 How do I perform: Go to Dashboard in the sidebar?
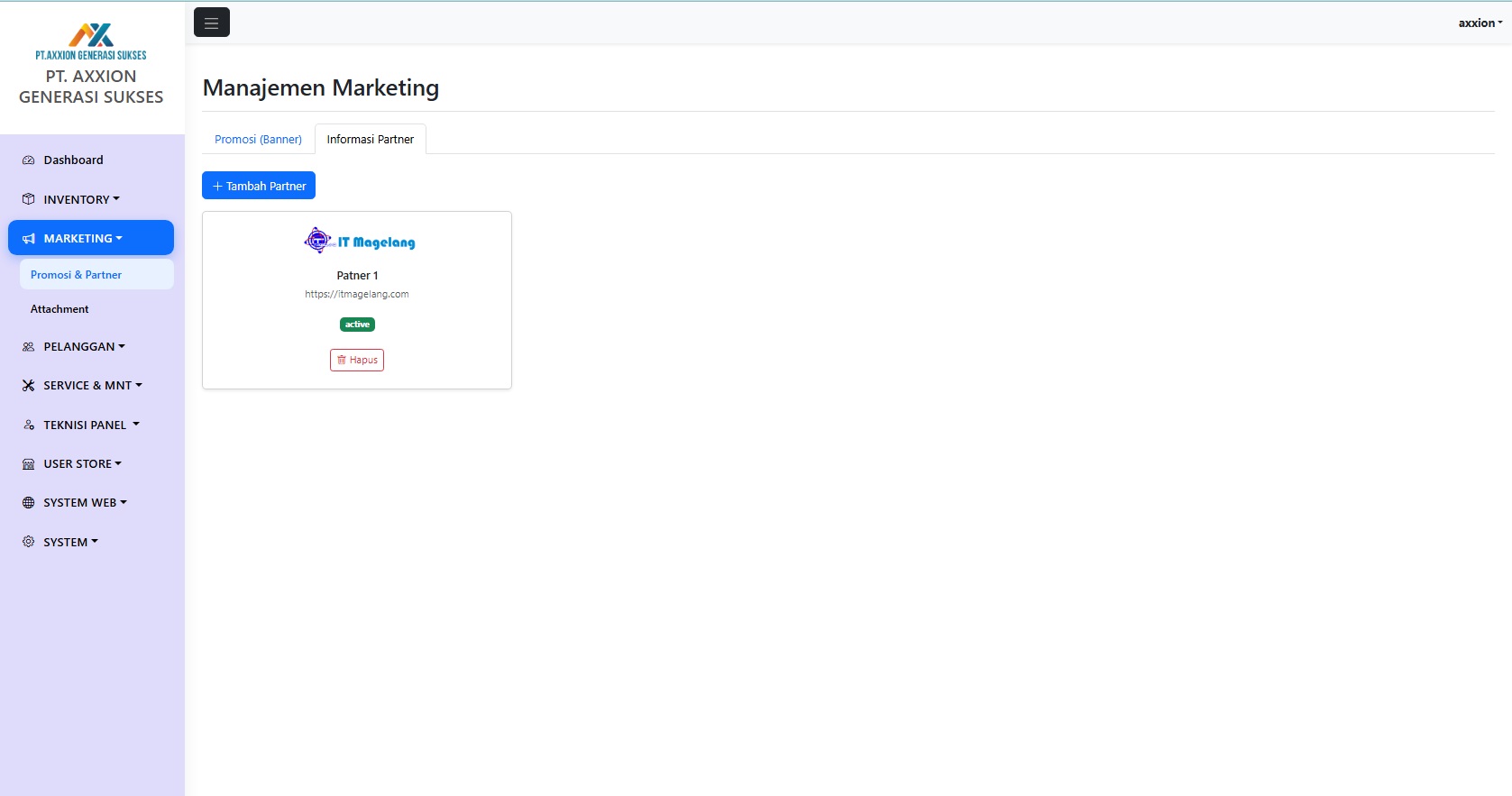pyautogui.click(x=91, y=160)
